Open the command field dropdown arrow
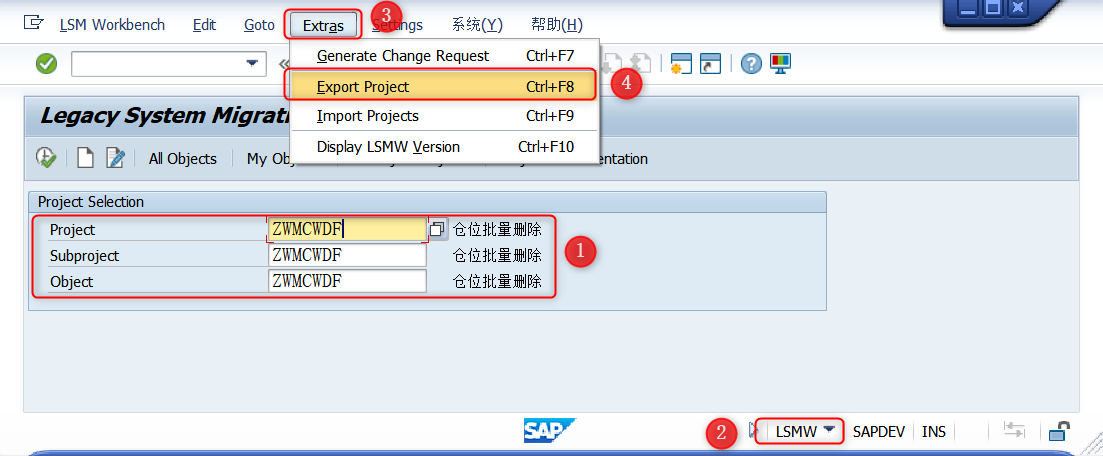1103x456 pixels. 252,64
